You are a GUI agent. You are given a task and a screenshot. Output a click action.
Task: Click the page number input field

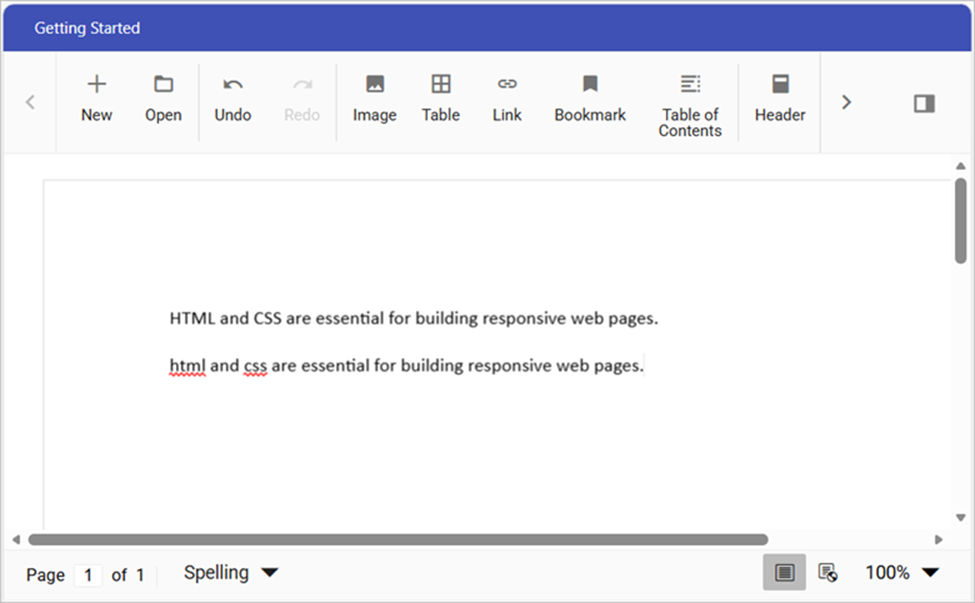tap(88, 575)
